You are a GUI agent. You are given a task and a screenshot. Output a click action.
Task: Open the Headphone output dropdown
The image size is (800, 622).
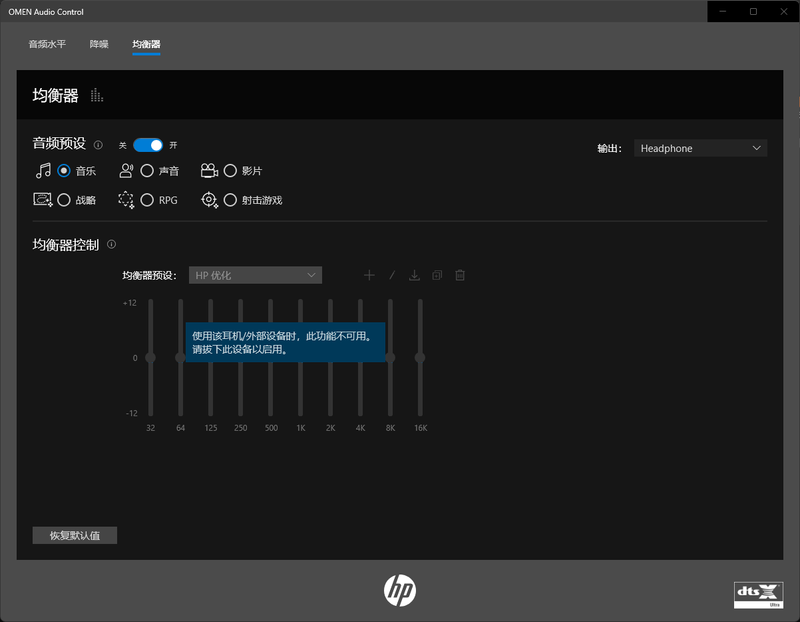(701, 148)
